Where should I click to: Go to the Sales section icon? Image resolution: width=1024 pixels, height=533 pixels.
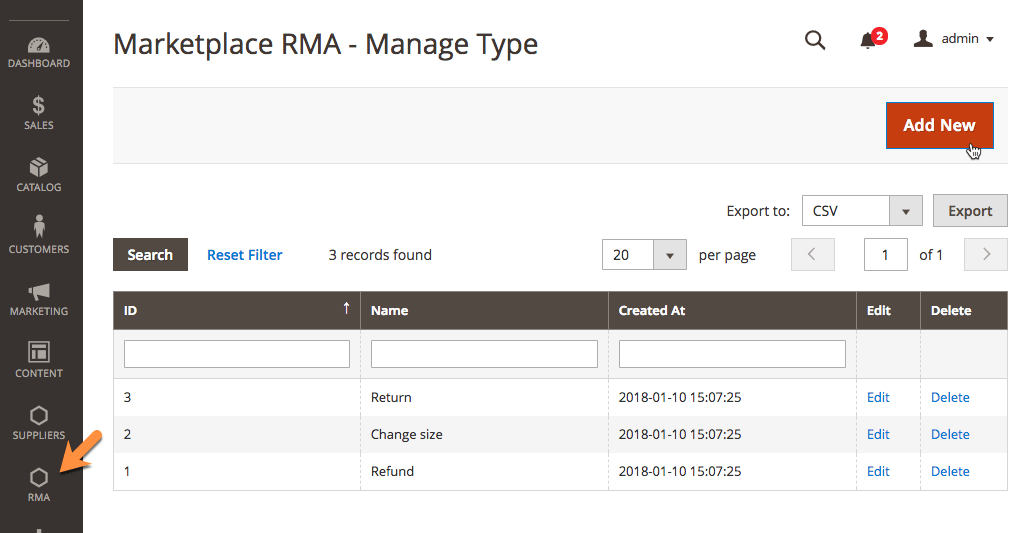click(x=39, y=113)
